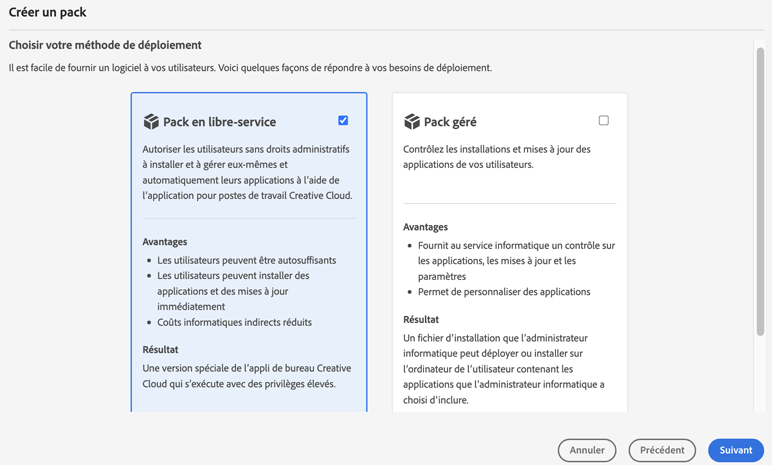This screenshot has height=465, width=772.
Task: Select the Pack en libre-service card title
Action: coord(219,122)
